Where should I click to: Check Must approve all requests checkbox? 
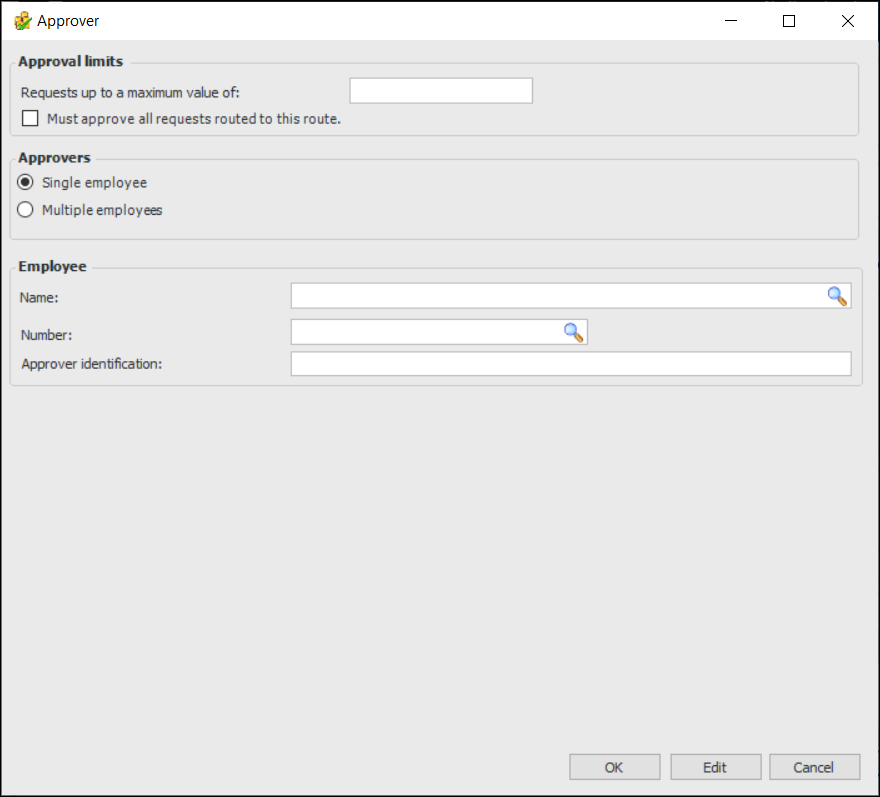point(30,118)
